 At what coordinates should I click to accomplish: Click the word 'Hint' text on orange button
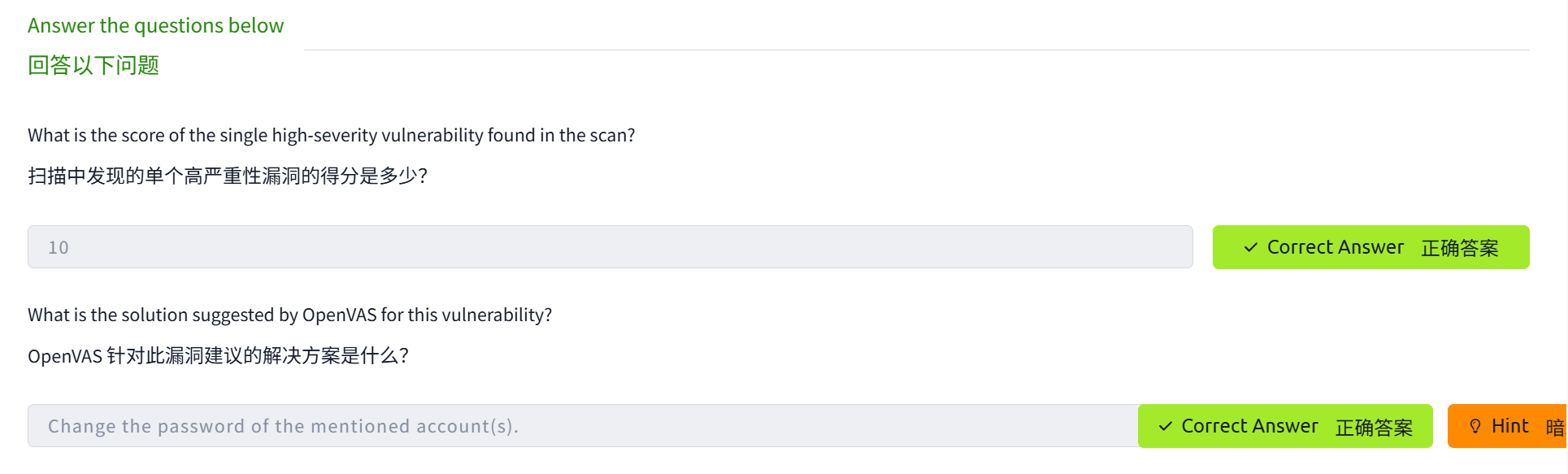pos(1510,426)
